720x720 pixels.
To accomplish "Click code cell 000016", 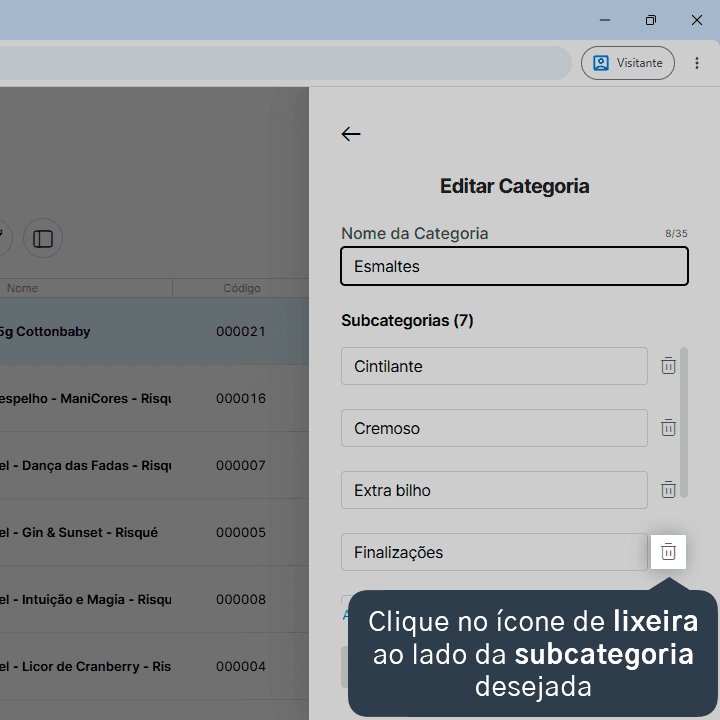I will [x=241, y=399].
